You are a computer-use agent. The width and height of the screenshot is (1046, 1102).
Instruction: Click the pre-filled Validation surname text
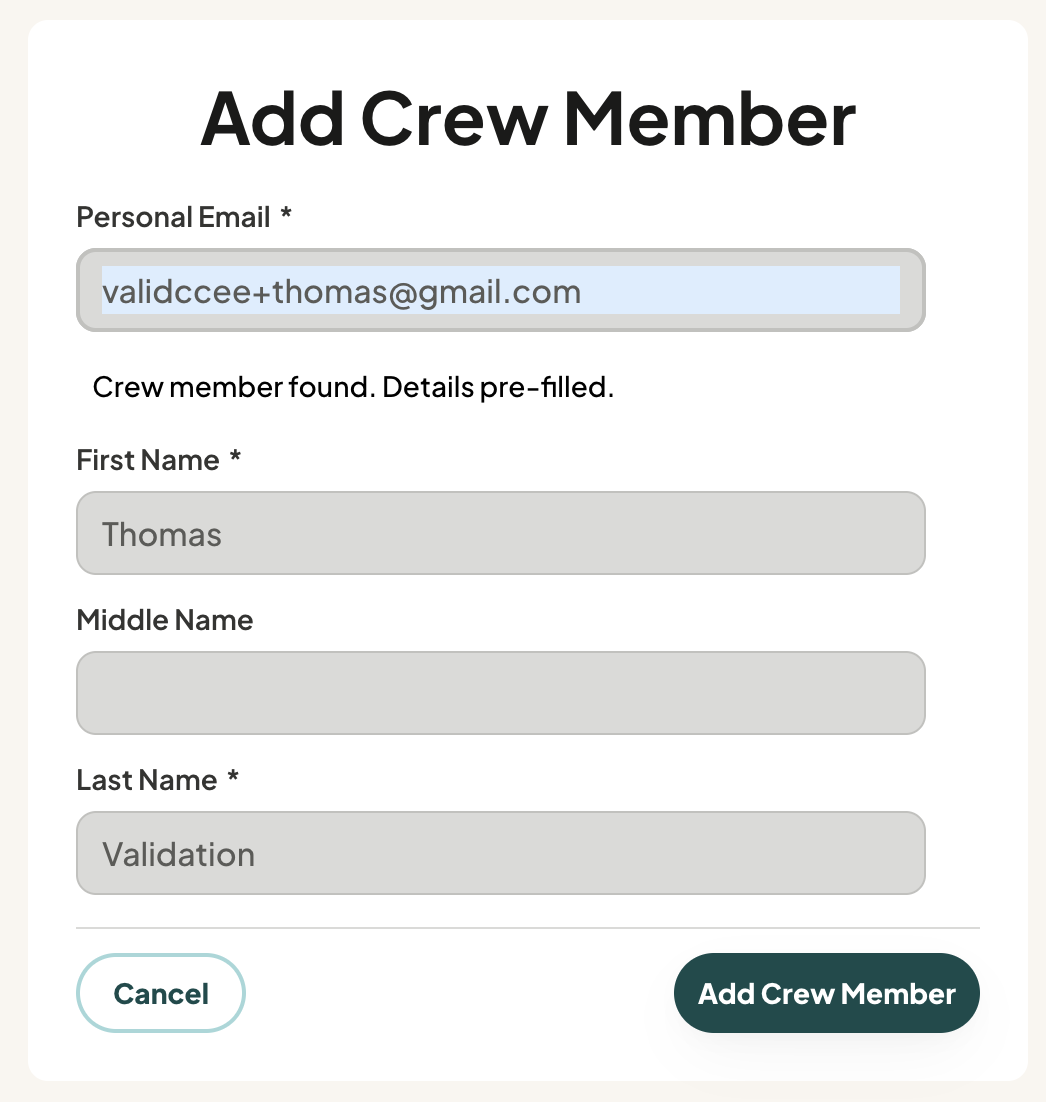[x=179, y=855]
